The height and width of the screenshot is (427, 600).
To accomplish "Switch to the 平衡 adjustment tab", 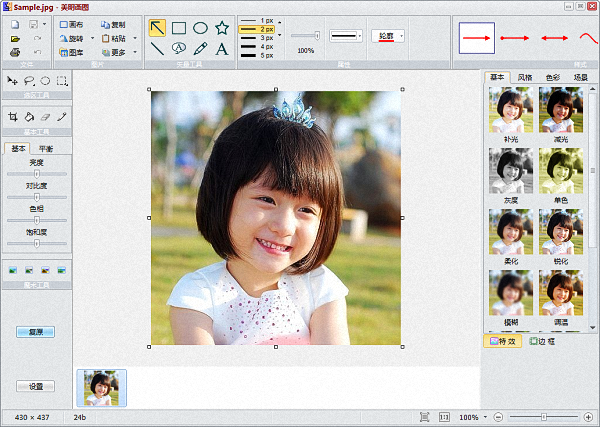I will [x=47, y=149].
